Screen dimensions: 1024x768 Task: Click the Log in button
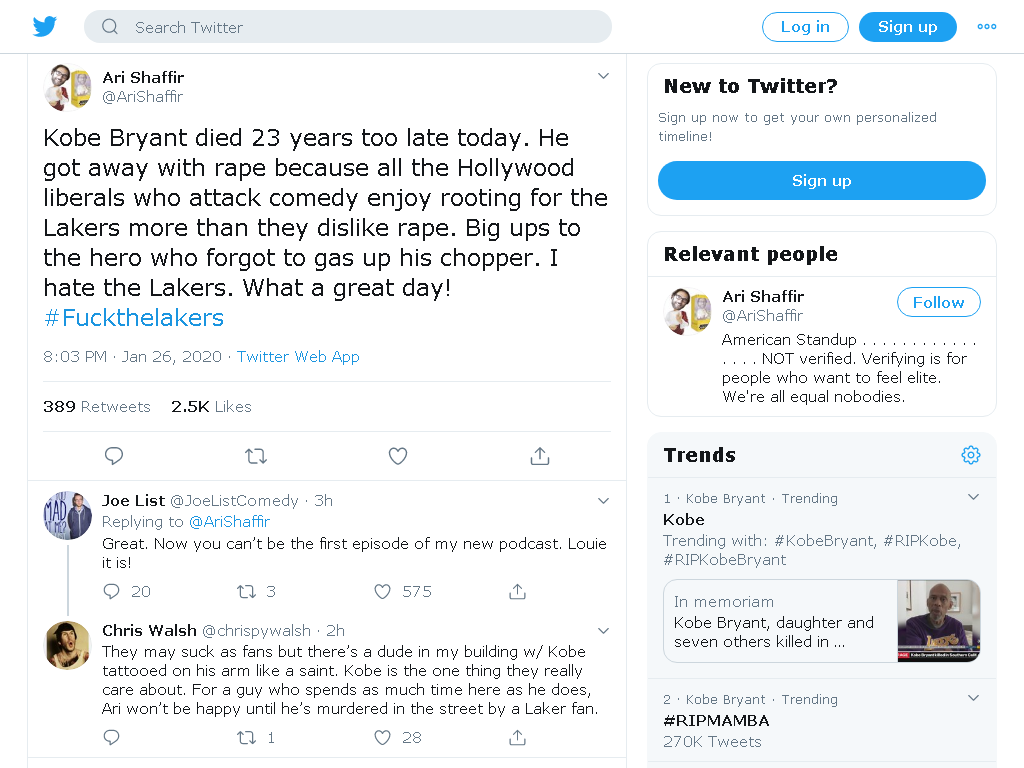[805, 27]
